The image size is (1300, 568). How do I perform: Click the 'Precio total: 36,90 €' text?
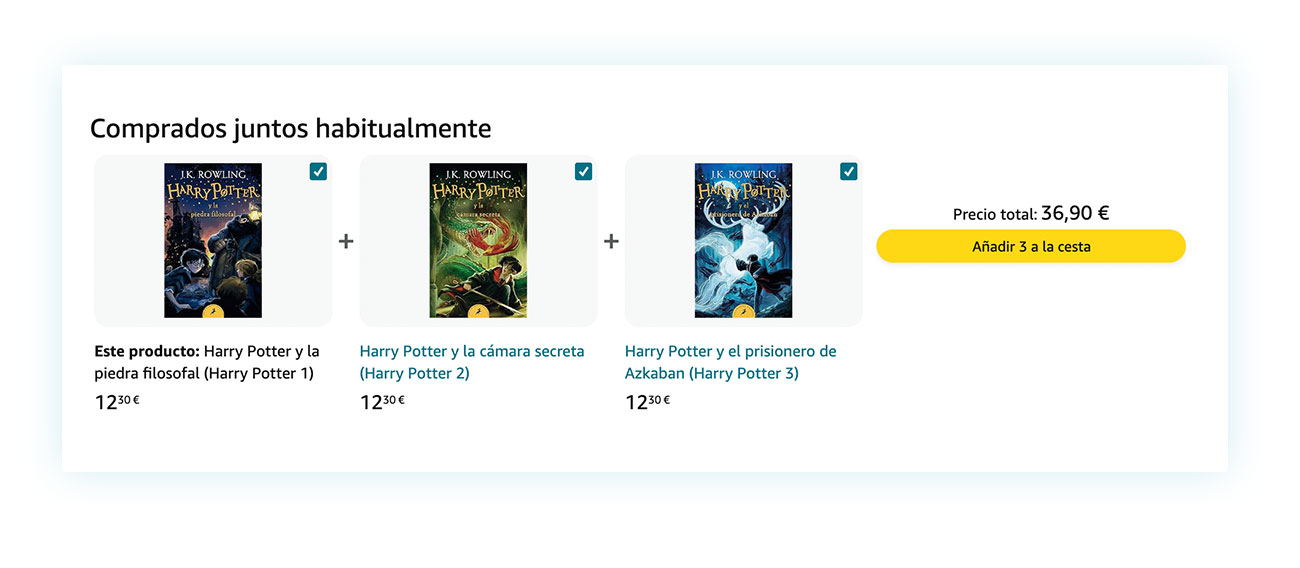click(x=1031, y=213)
